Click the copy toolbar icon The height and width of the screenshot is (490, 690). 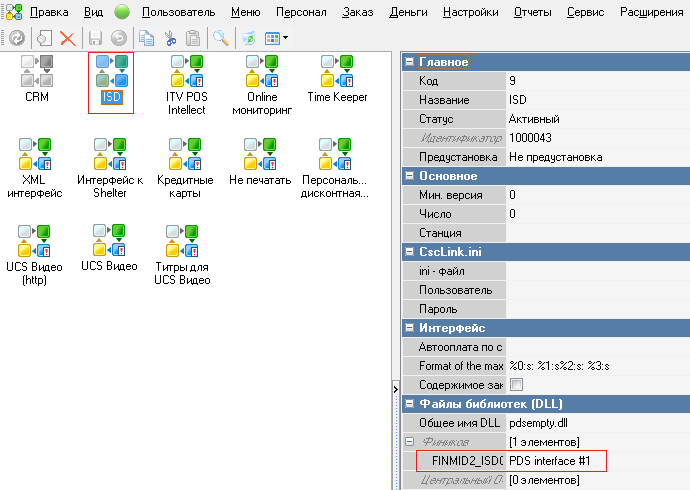click(x=147, y=38)
